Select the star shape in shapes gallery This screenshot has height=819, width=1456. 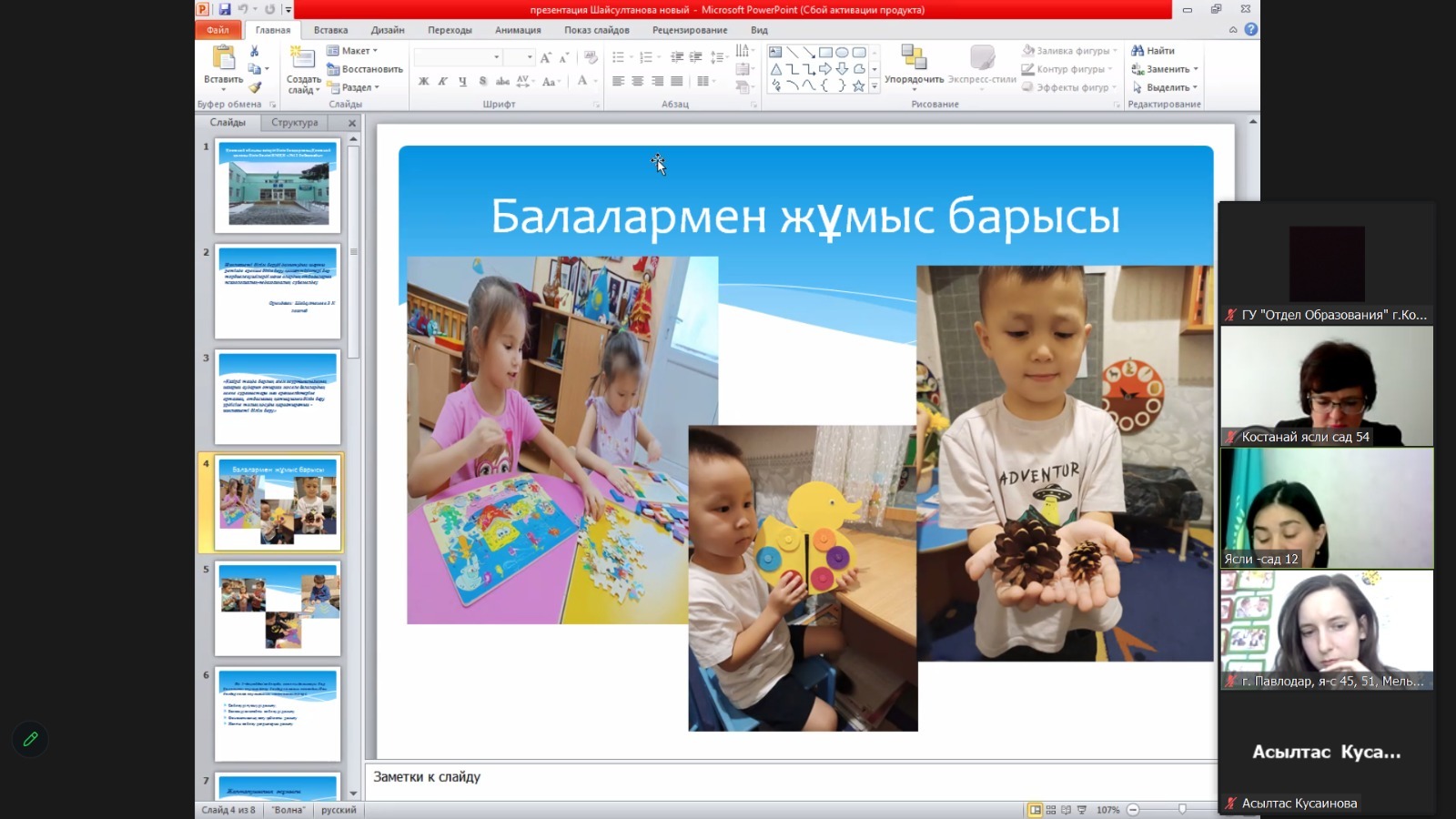[x=858, y=86]
